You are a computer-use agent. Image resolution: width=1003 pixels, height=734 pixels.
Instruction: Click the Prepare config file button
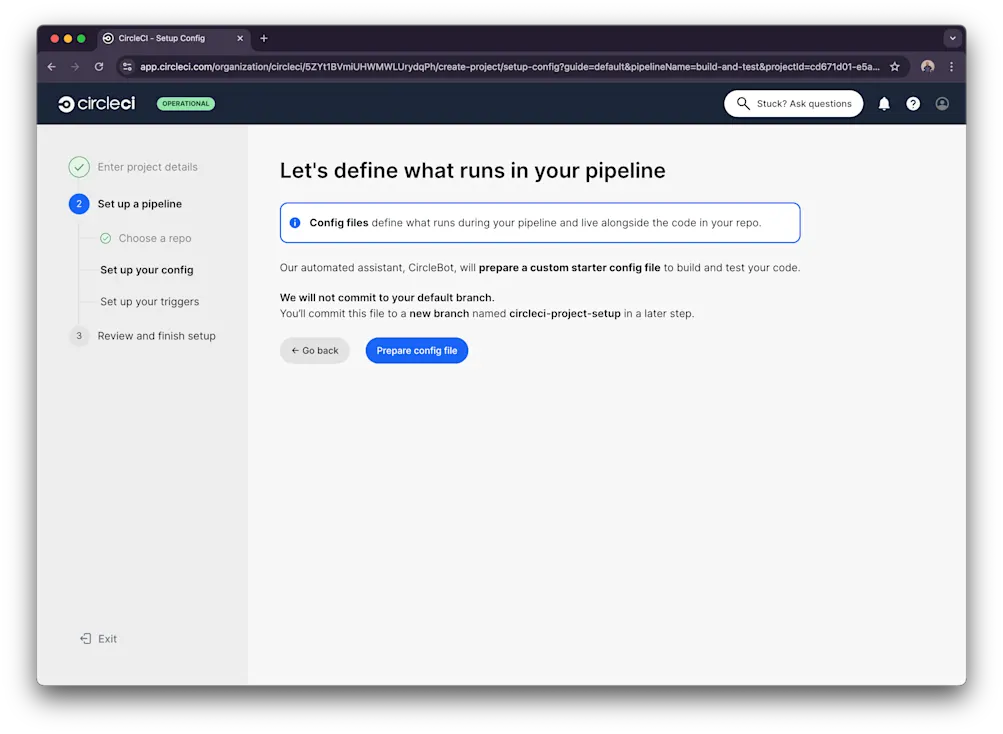(416, 351)
